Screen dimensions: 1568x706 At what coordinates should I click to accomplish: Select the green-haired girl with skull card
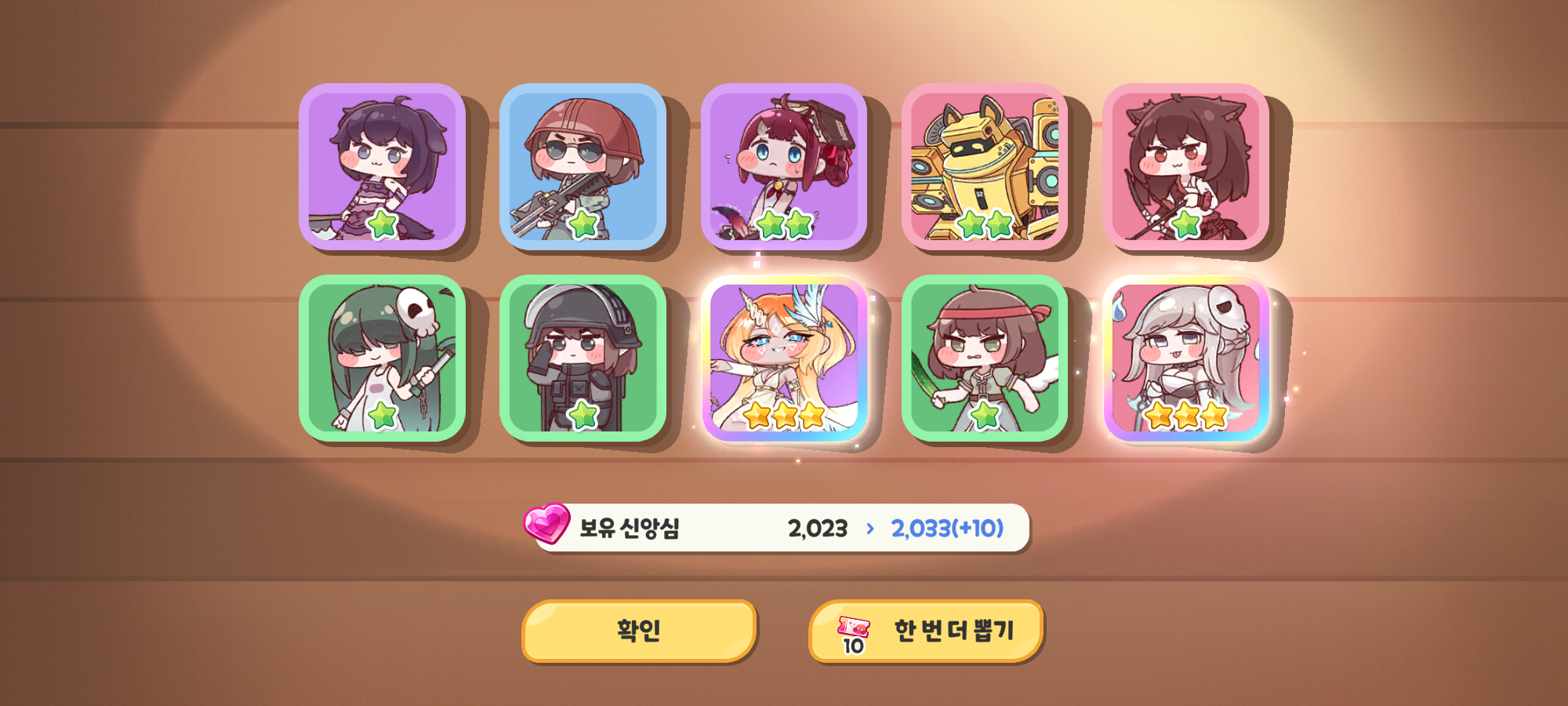(x=383, y=358)
